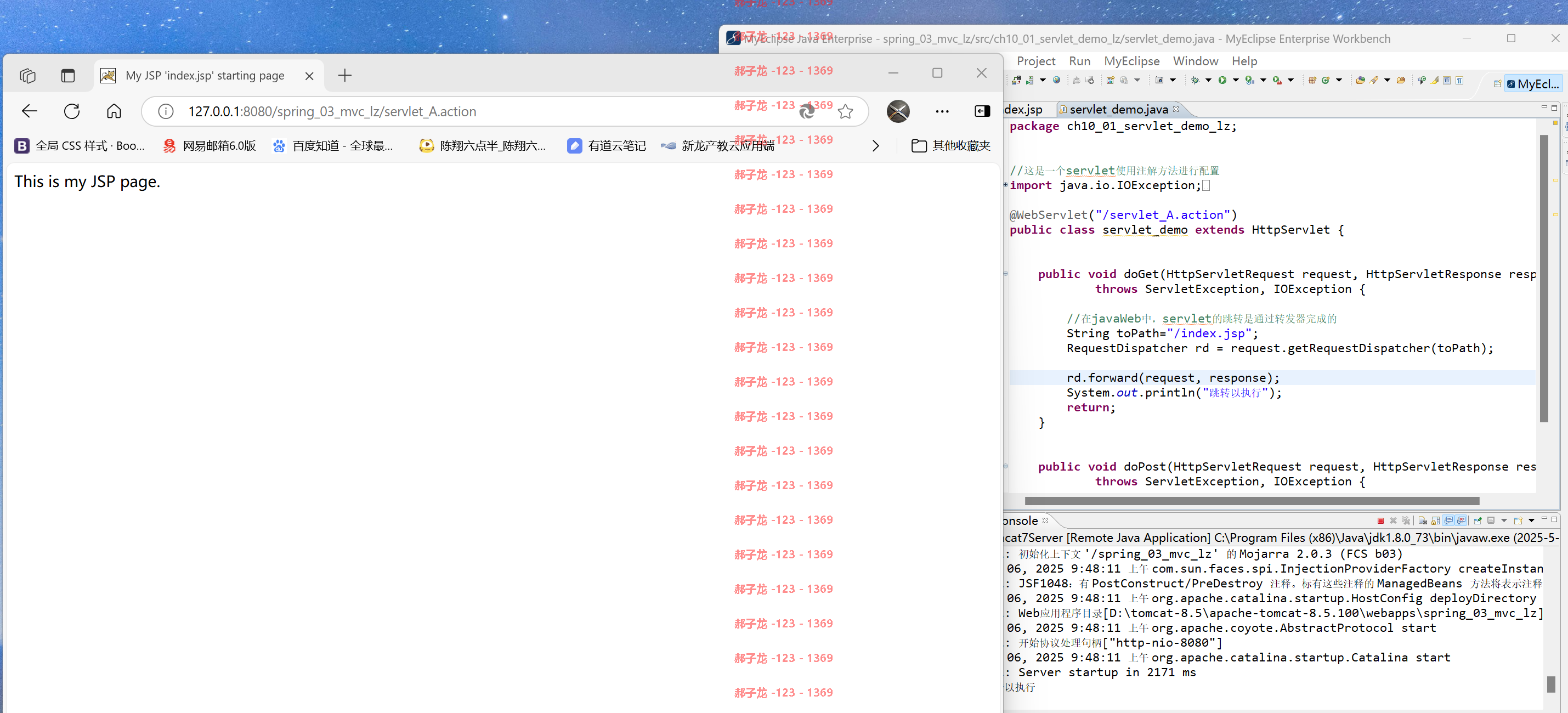Image resolution: width=1568 pixels, height=713 pixels.
Task: Open External Tools dropdown arrow
Action: 1290,81
